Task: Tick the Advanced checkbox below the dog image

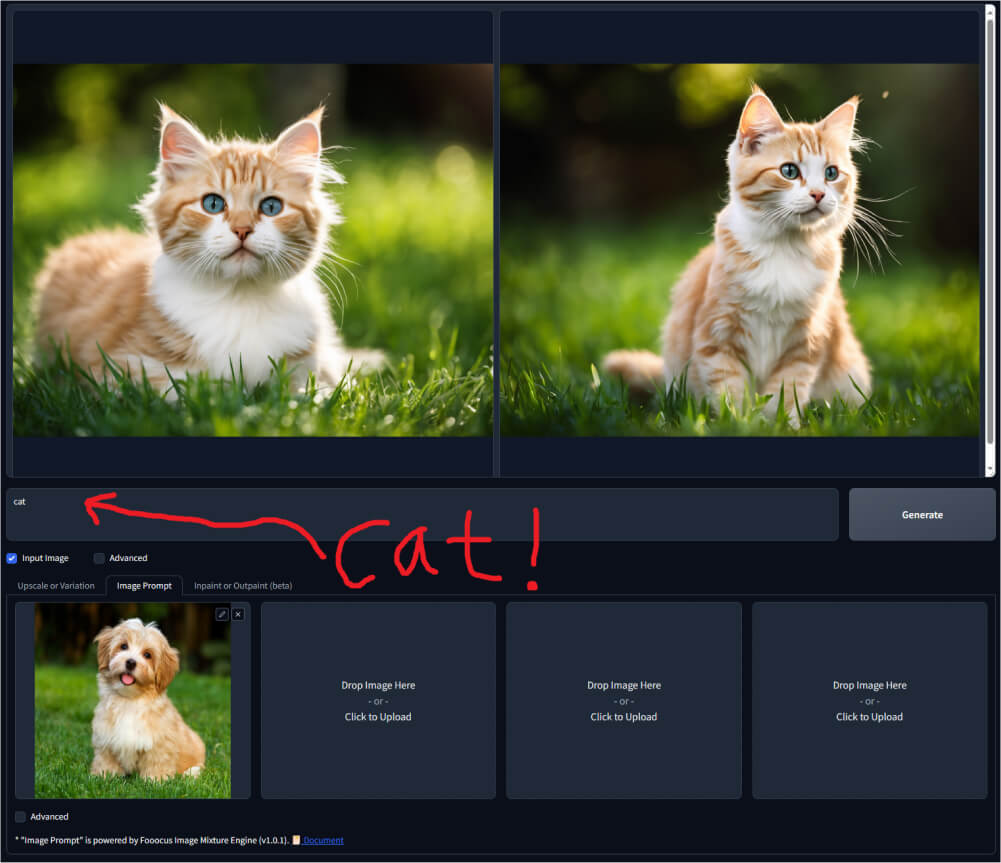Action: coord(21,816)
